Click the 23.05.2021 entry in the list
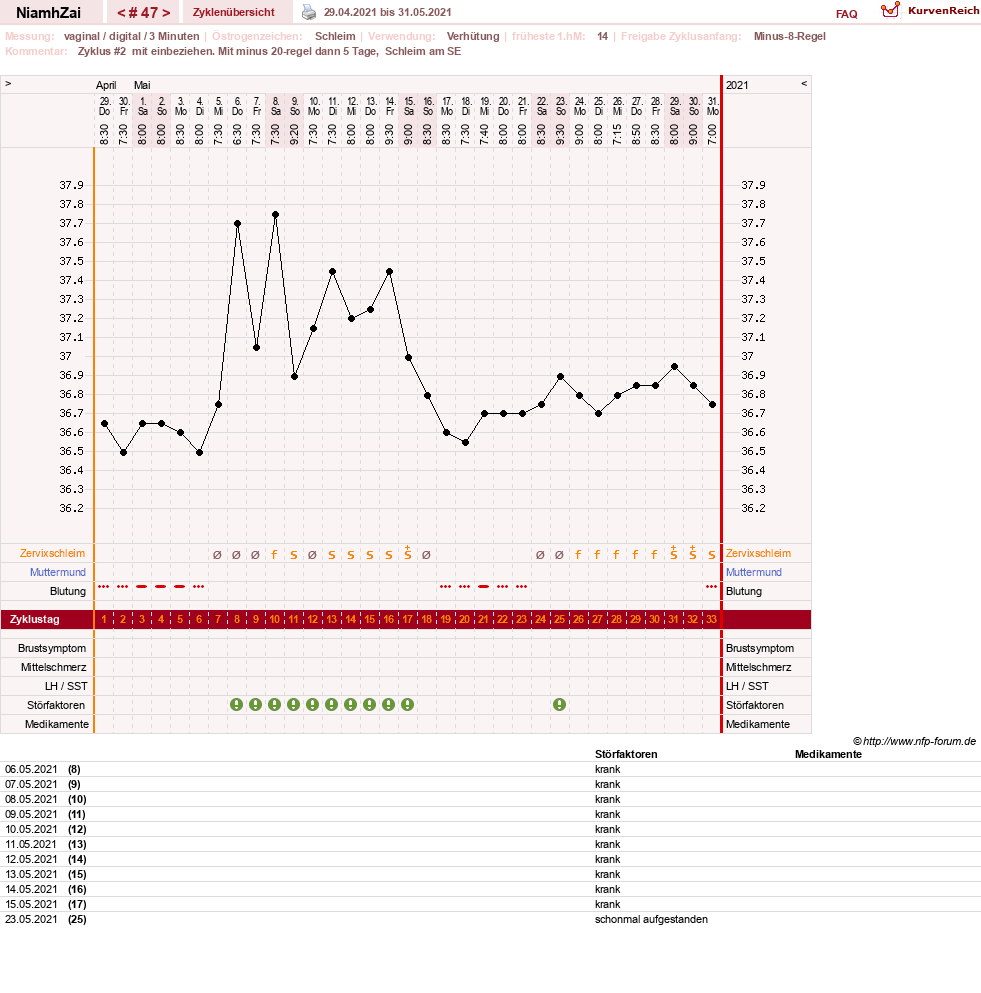Viewport: 981px width, 993px height. tap(31, 920)
